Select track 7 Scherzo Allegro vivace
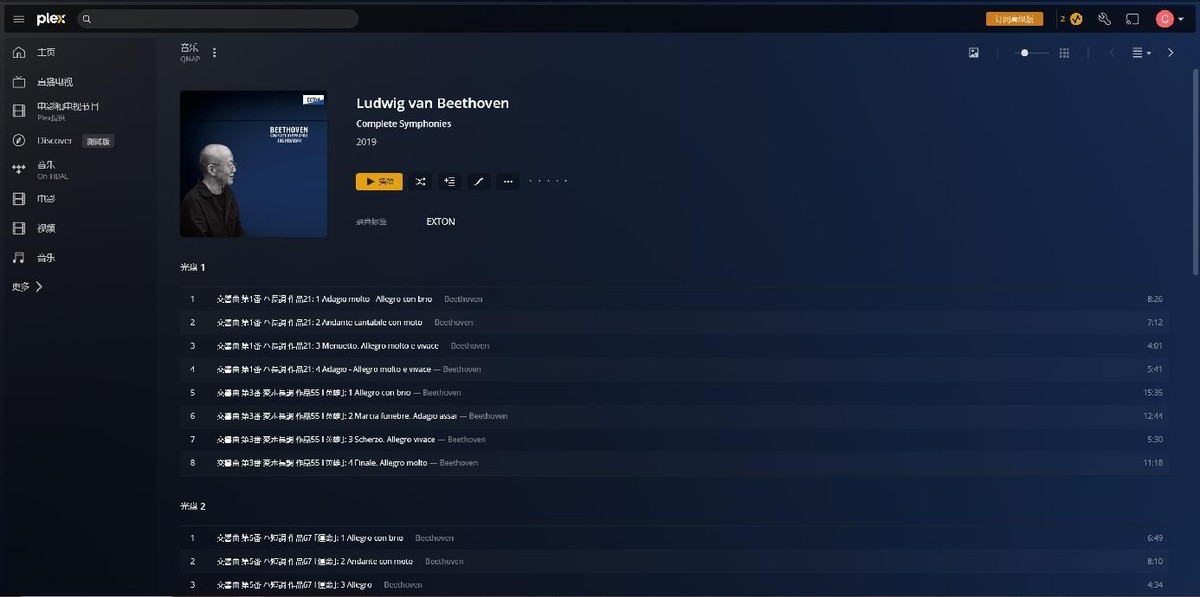The width and height of the screenshot is (1200, 597). (674, 440)
